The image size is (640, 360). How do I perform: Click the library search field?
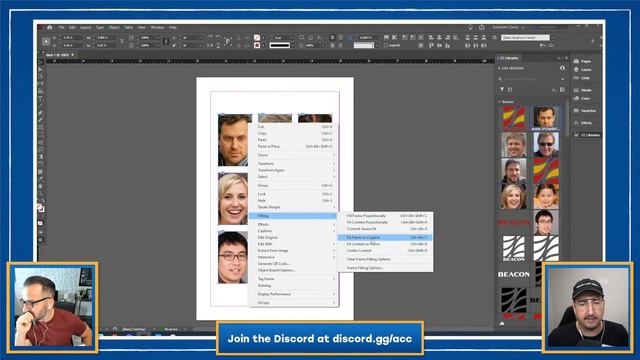click(x=532, y=78)
